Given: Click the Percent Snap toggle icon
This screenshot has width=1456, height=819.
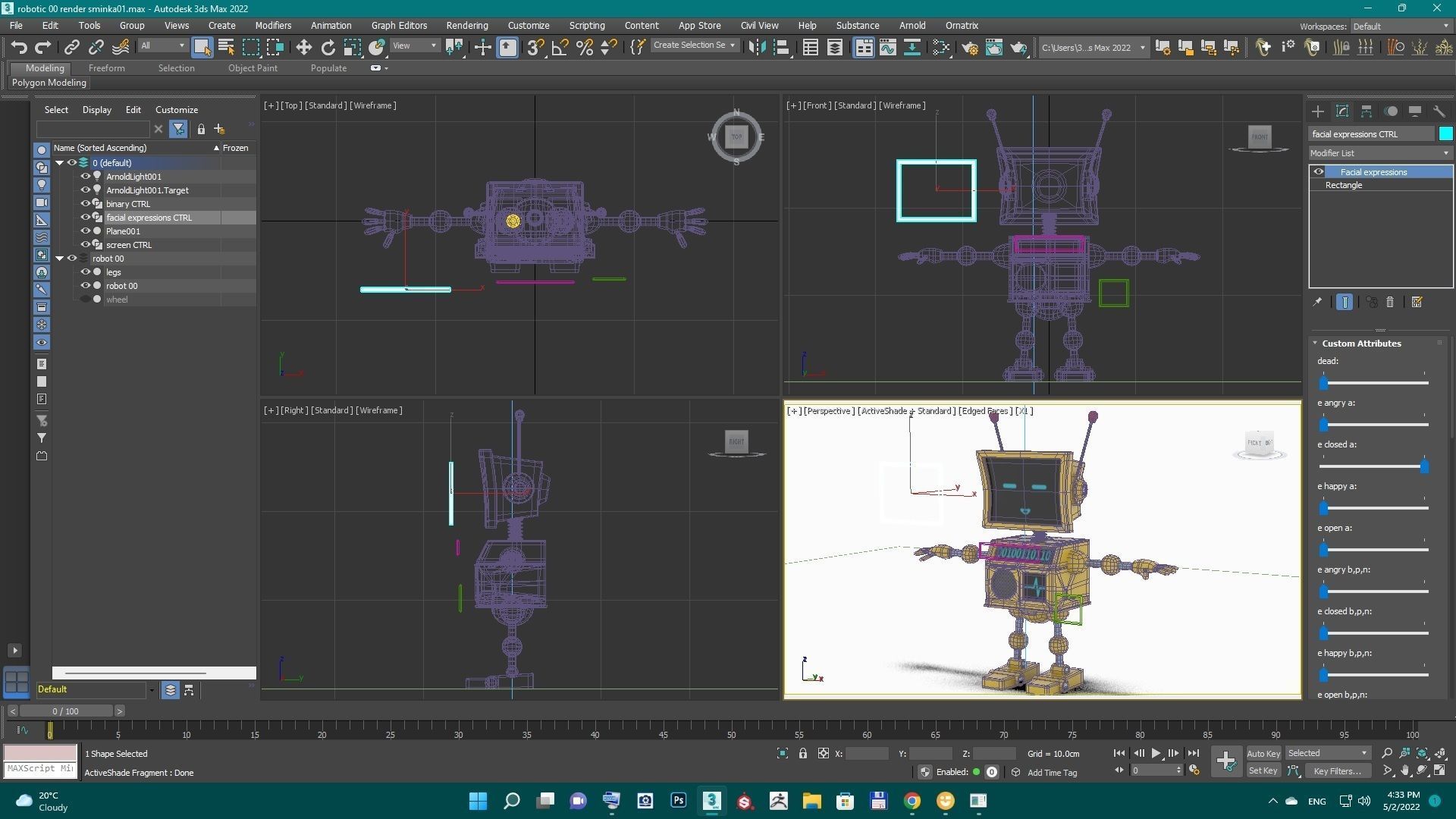Looking at the screenshot, I should (584, 47).
